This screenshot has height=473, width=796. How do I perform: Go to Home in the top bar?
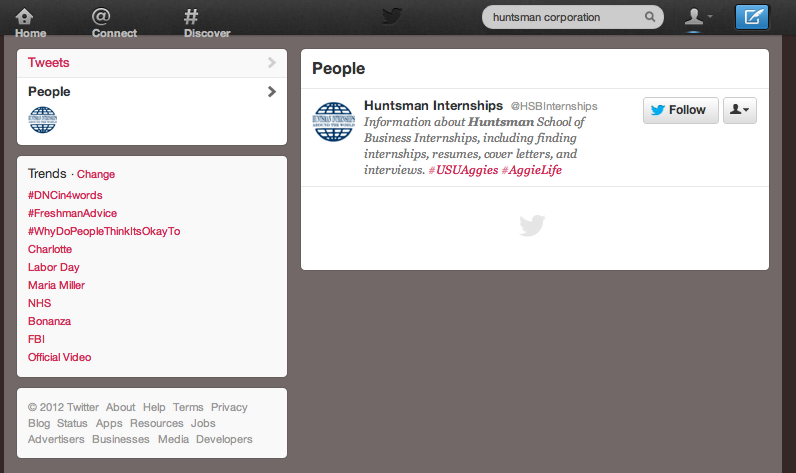(x=30, y=23)
